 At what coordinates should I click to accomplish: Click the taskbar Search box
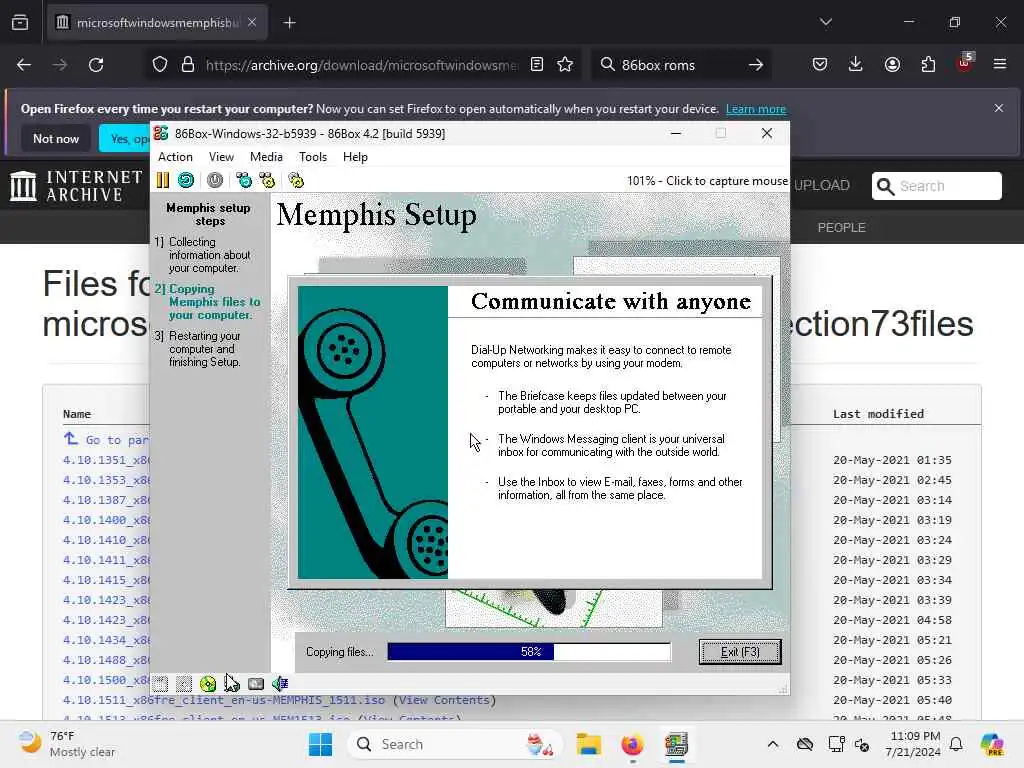[455, 744]
